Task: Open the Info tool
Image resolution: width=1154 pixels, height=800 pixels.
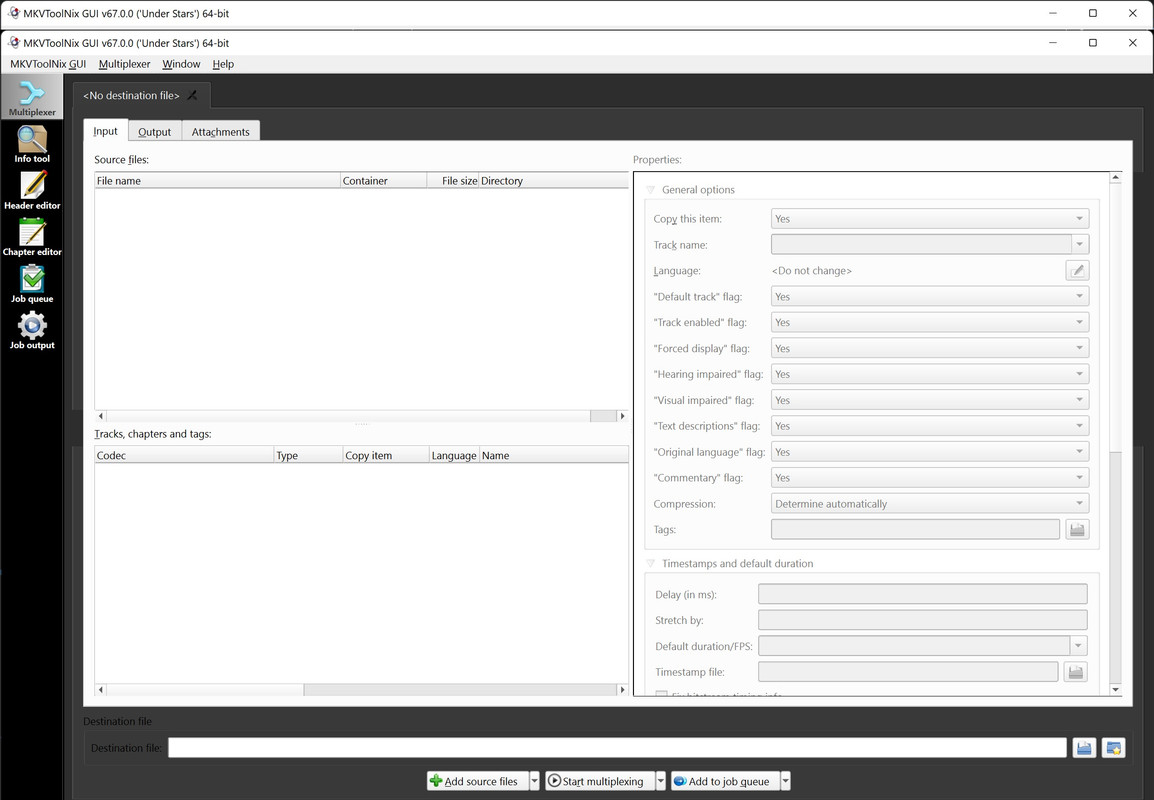Action: coord(32,144)
